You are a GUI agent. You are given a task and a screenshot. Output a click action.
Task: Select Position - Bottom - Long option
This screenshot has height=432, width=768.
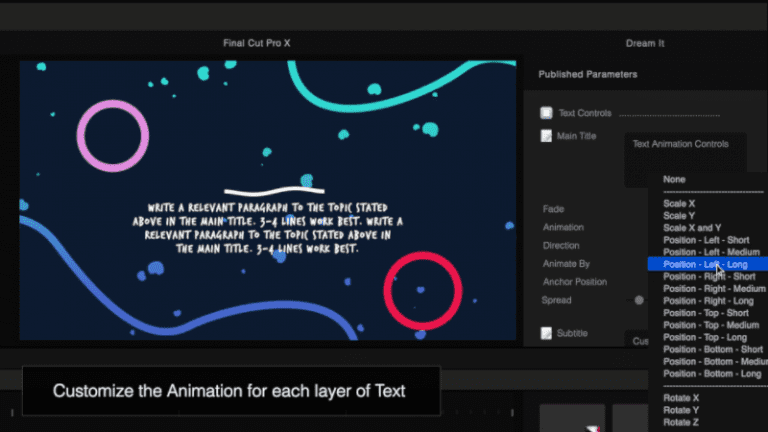click(x=712, y=374)
